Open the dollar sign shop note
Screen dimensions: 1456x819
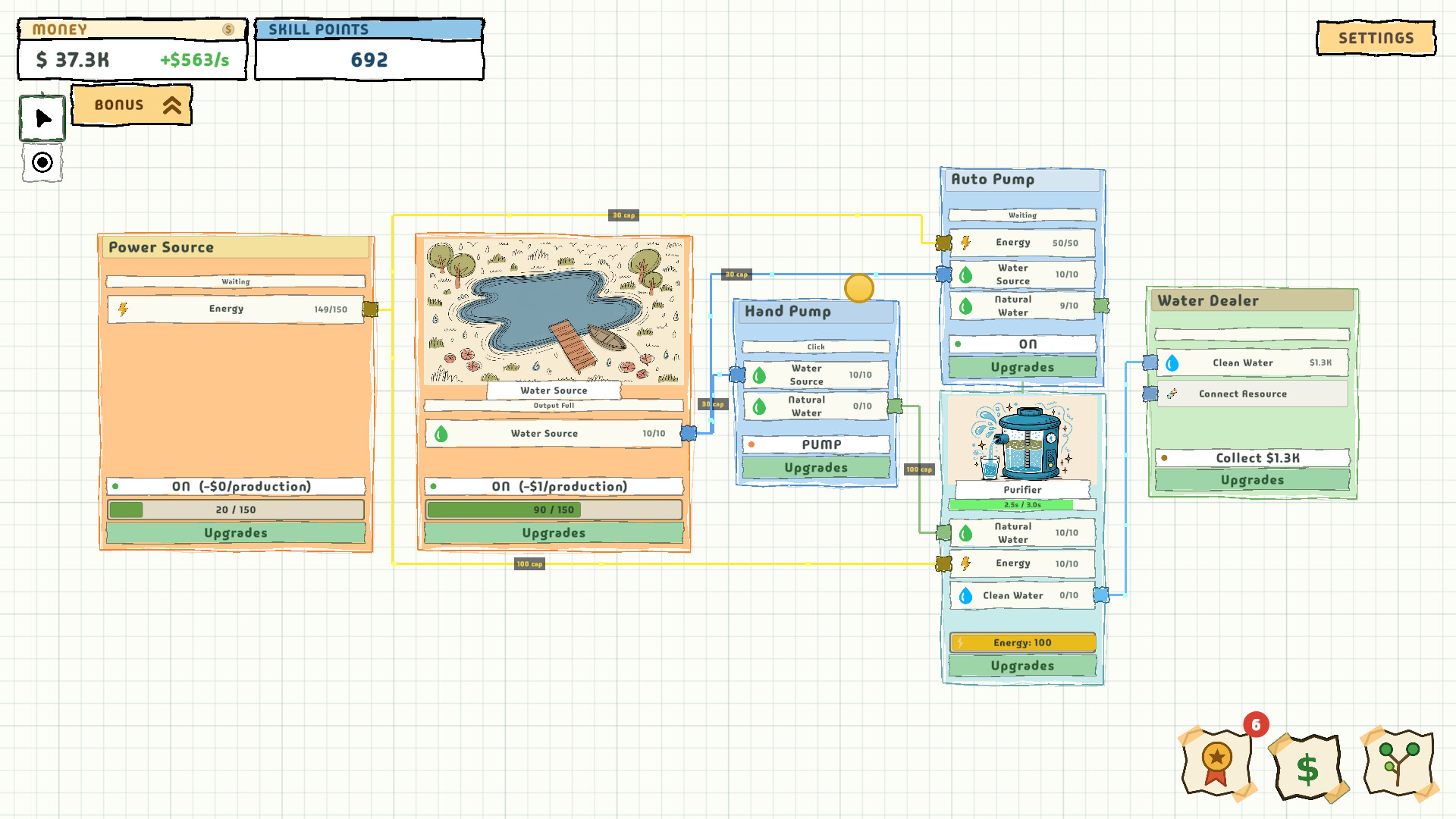(x=1307, y=769)
